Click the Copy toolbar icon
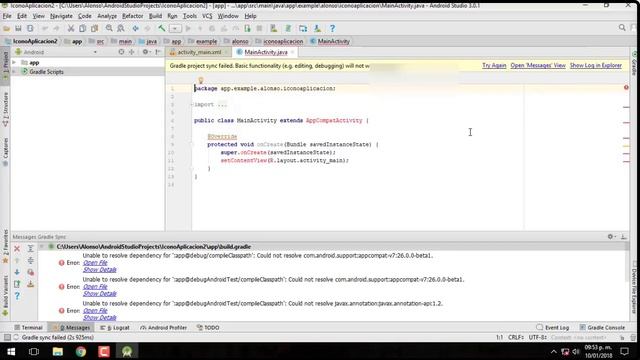Viewport: 640px width, 360px height. [x=82, y=29]
